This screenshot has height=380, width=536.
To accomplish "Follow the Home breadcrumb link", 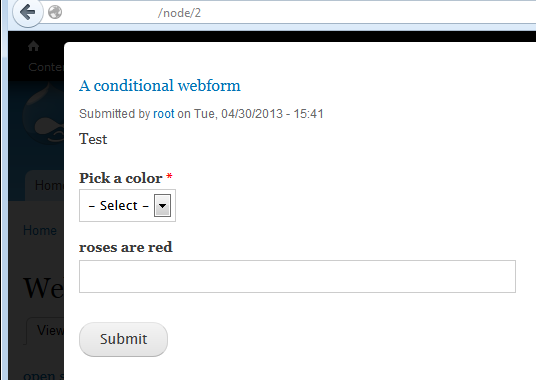I will [x=40, y=230].
